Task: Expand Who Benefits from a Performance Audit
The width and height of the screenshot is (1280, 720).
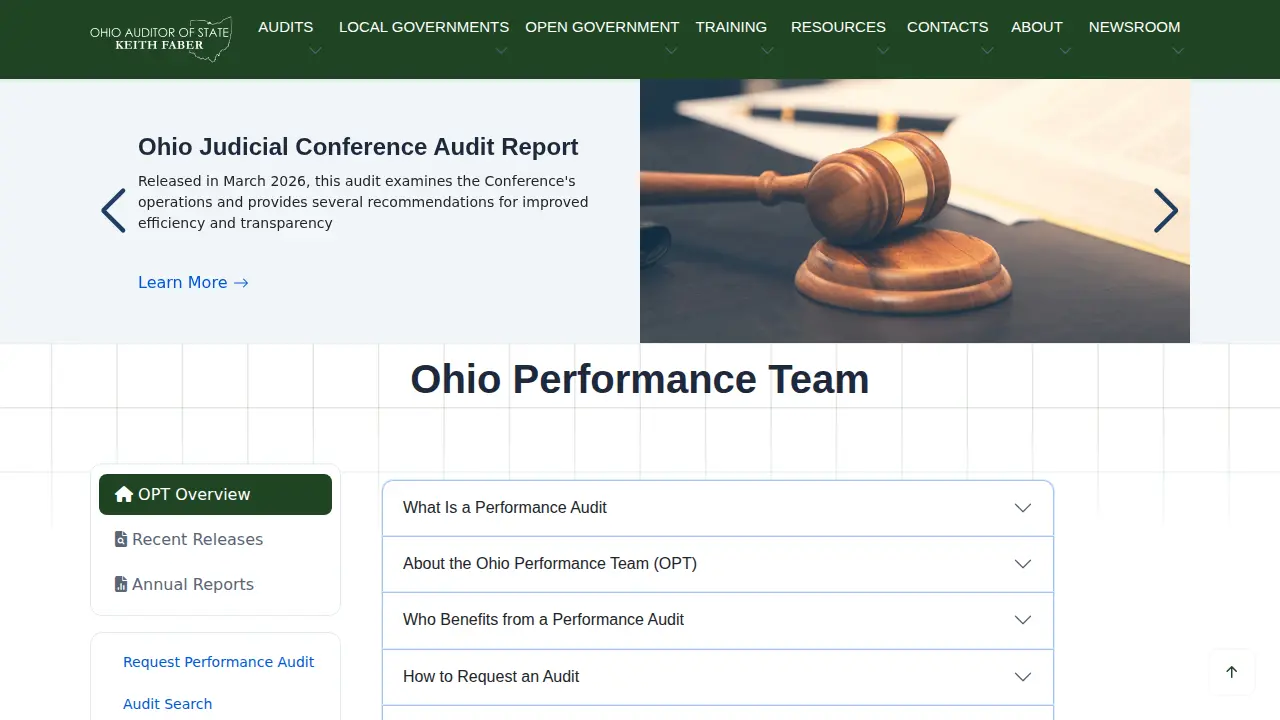Action: click(x=718, y=620)
